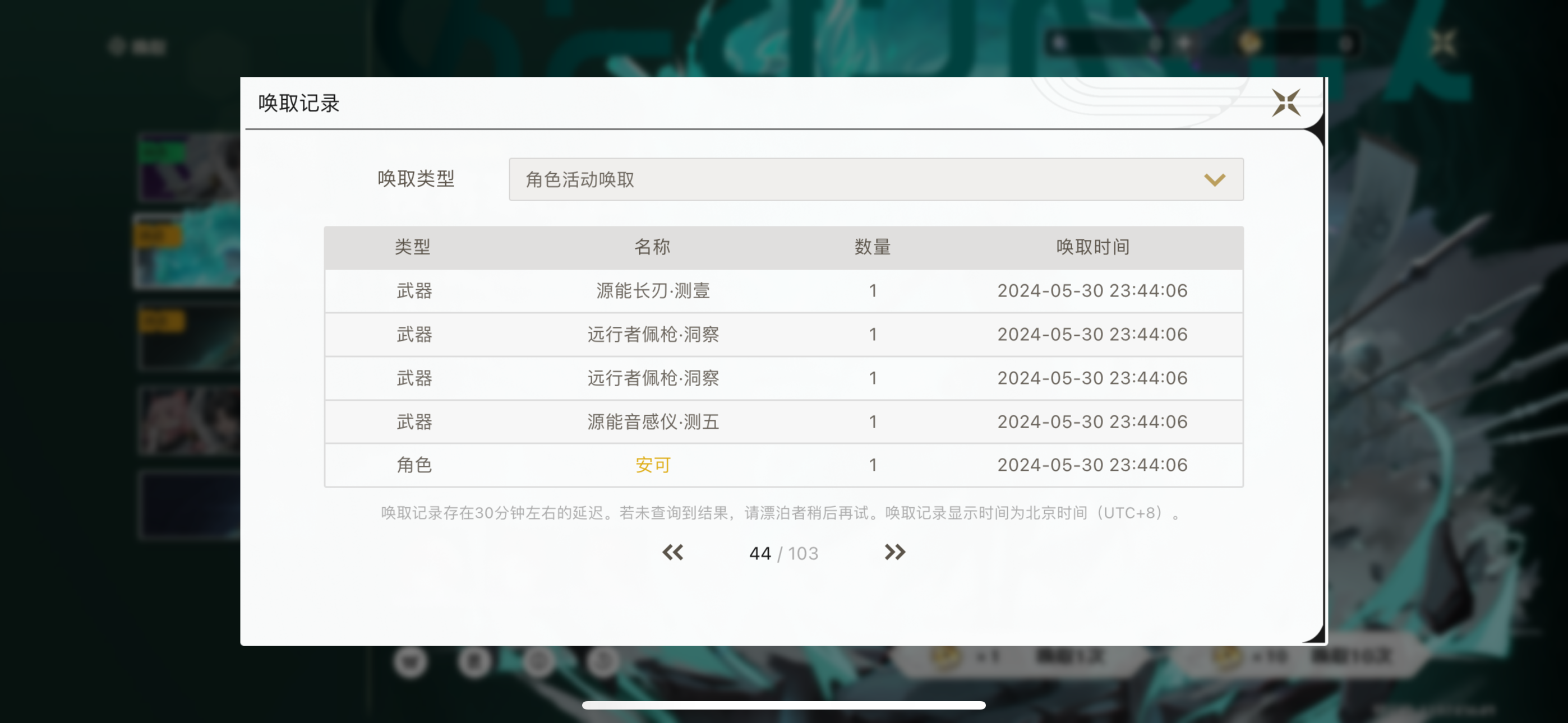1568x723 pixels.
Task: Click the gold coin currency icon at top
Action: tap(1249, 44)
